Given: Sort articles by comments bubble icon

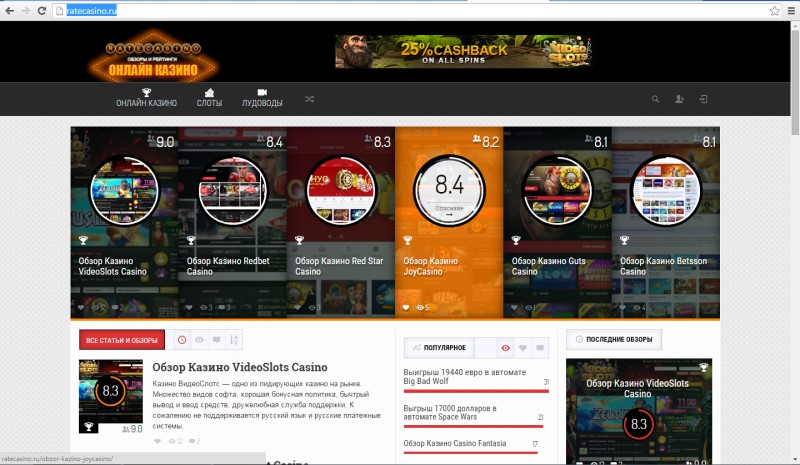Looking at the screenshot, I should pyautogui.click(x=216, y=340).
